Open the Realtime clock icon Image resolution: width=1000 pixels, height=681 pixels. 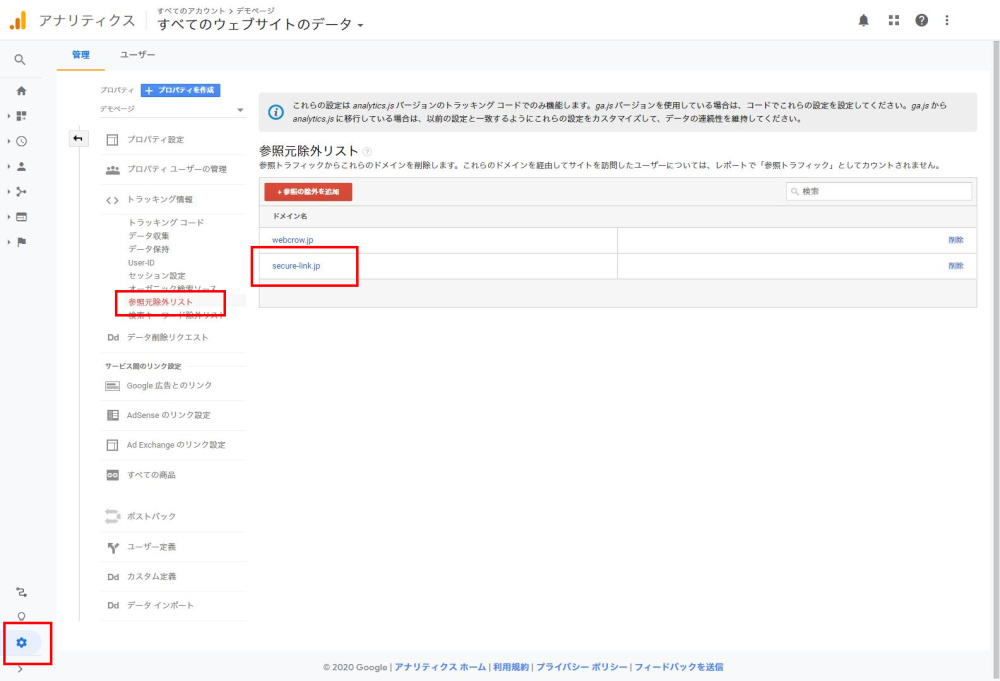[x=21, y=141]
